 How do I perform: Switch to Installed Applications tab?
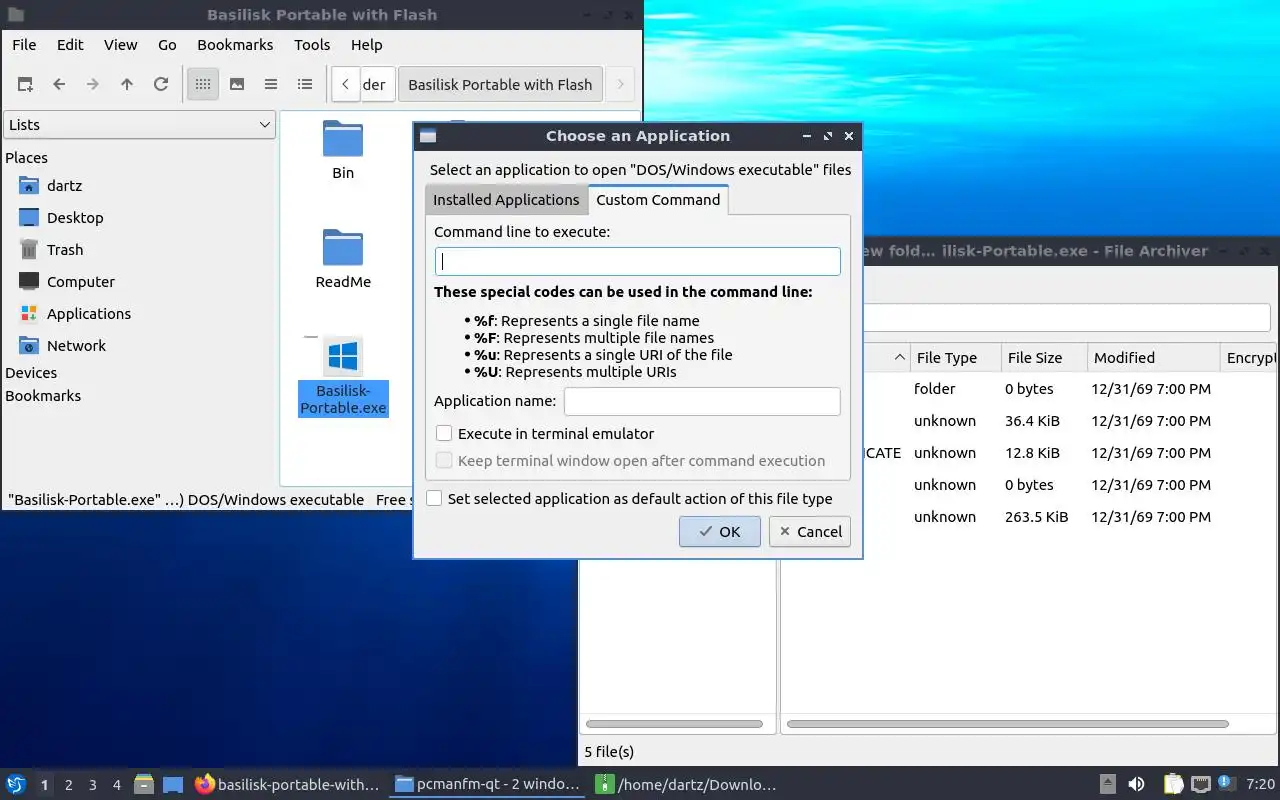click(506, 200)
